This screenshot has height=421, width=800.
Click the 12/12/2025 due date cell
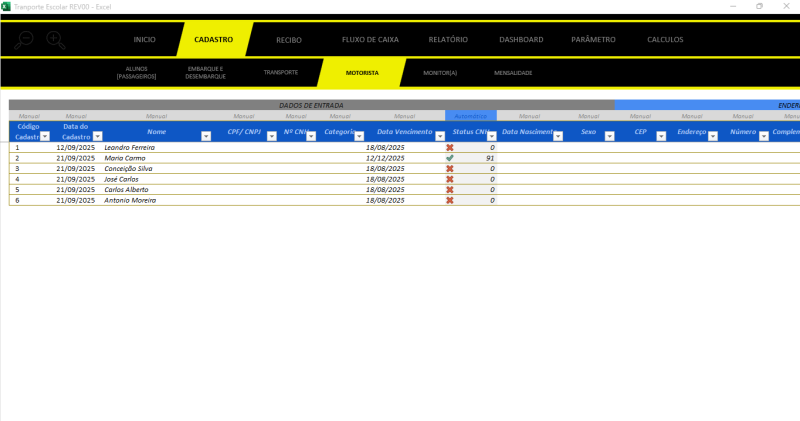point(385,158)
